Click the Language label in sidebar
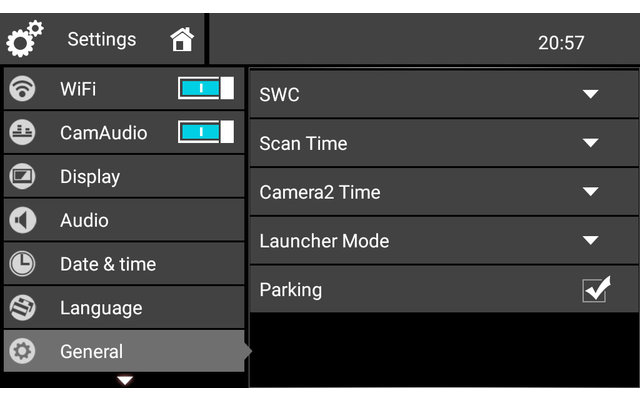The image size is (640, 400). click(101, 308)
